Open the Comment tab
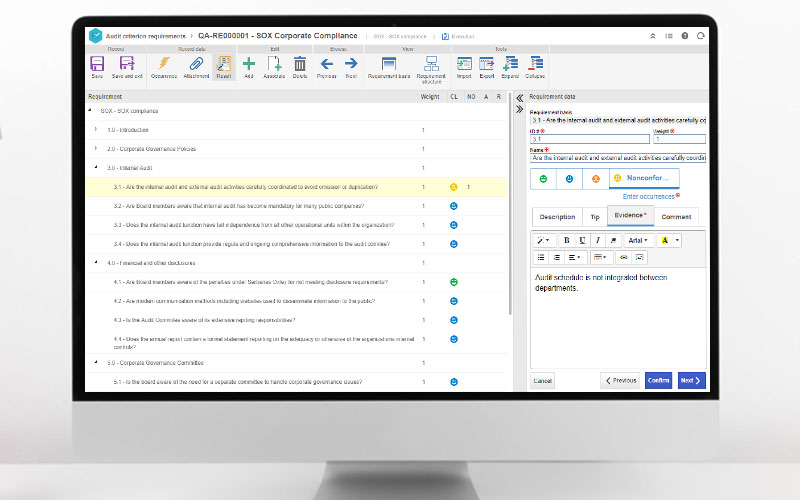 tap(676, 217)
